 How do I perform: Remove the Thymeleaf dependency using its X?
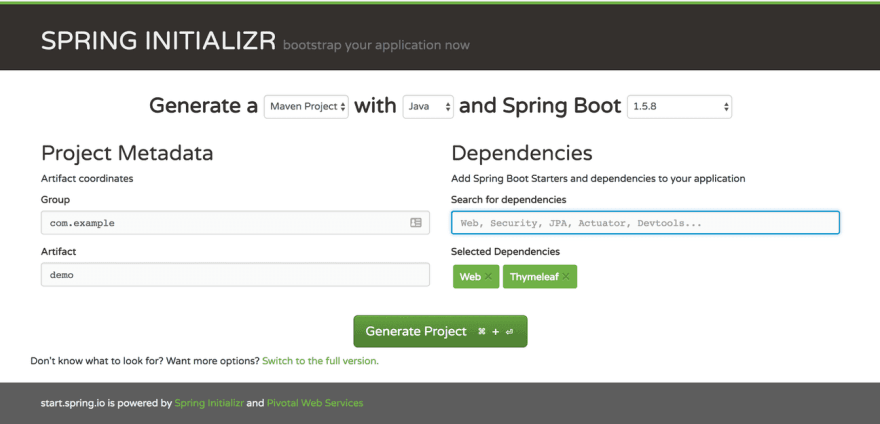point(566,276)
